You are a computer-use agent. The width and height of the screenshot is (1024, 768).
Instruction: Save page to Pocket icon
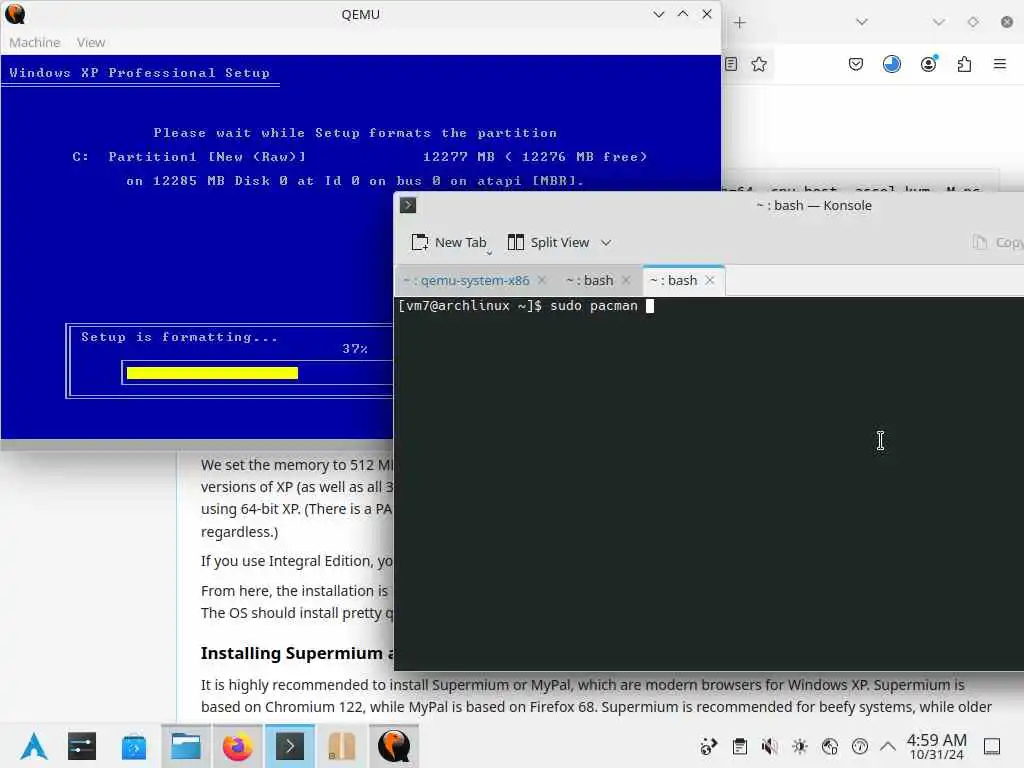click(856, 64)
